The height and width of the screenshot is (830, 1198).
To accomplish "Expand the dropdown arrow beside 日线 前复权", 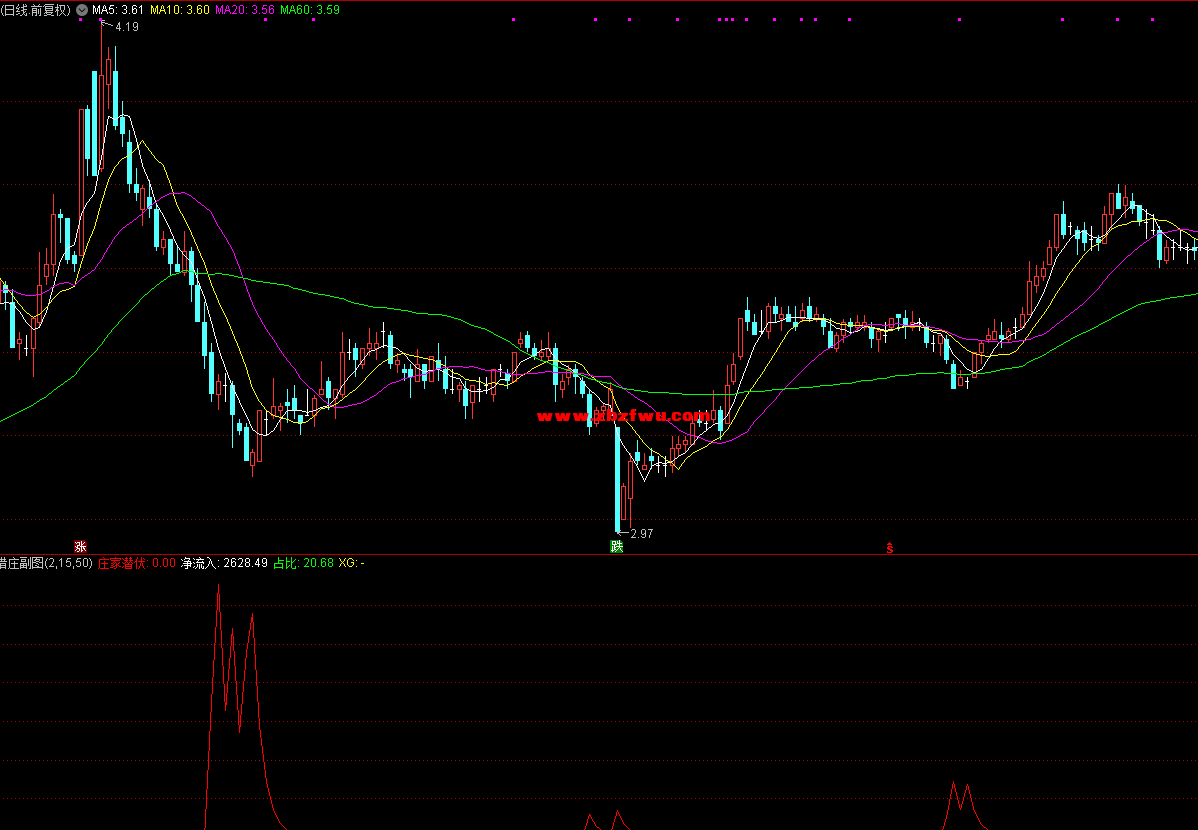I will (81, 10).
